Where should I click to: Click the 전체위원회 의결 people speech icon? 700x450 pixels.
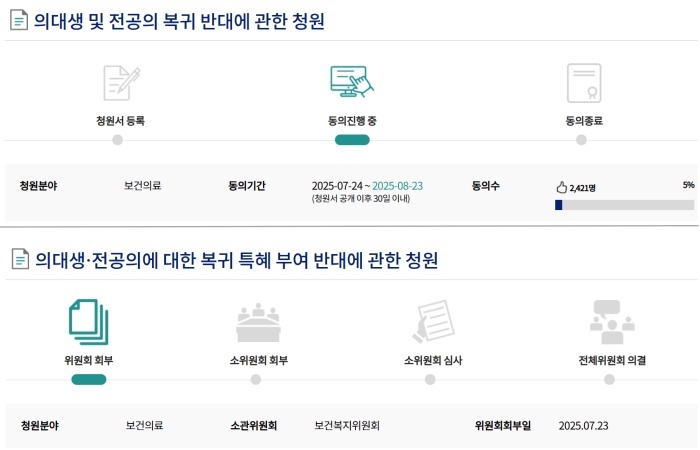(x=612, y=322)
